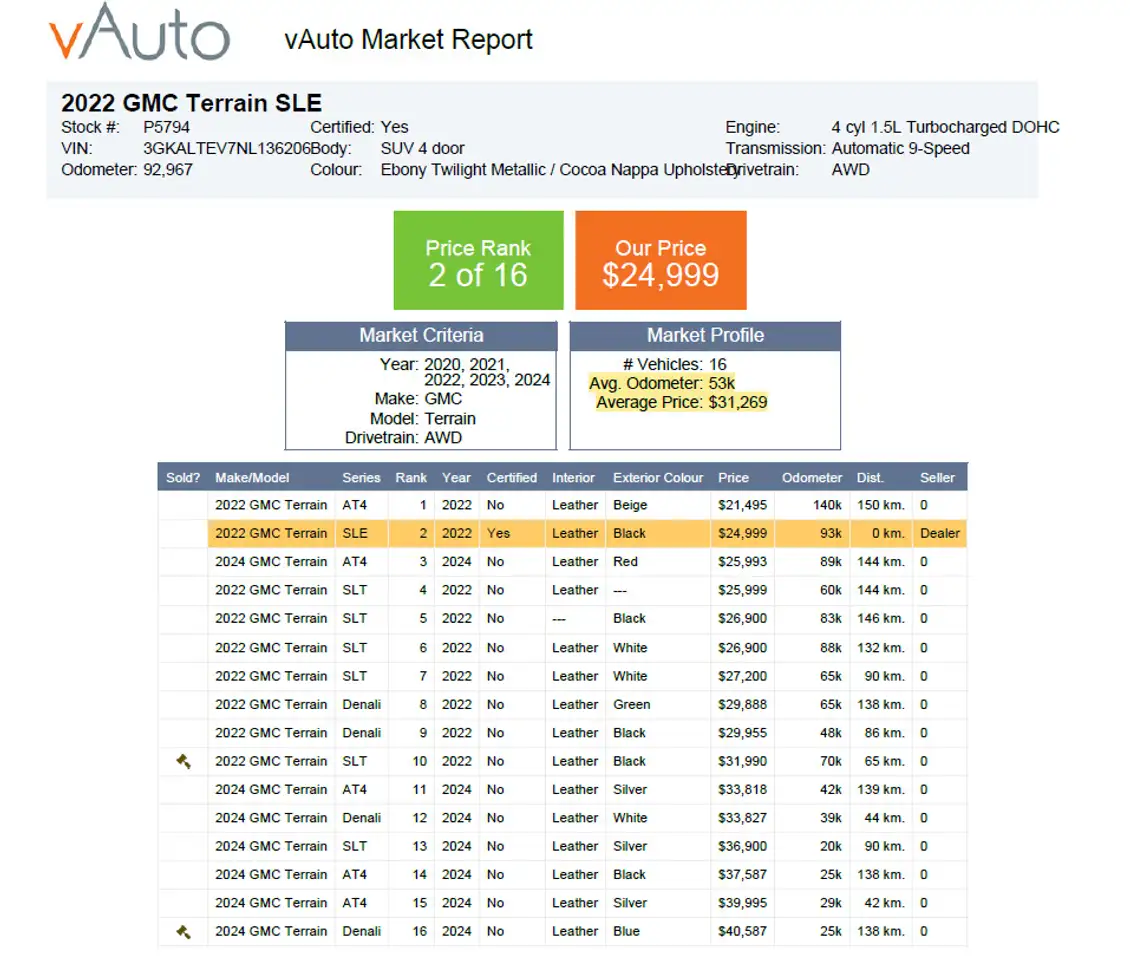Click the green Price Rank 2 of 16 tile
This screenshot has width=1130, height=960.
(479, 260)
